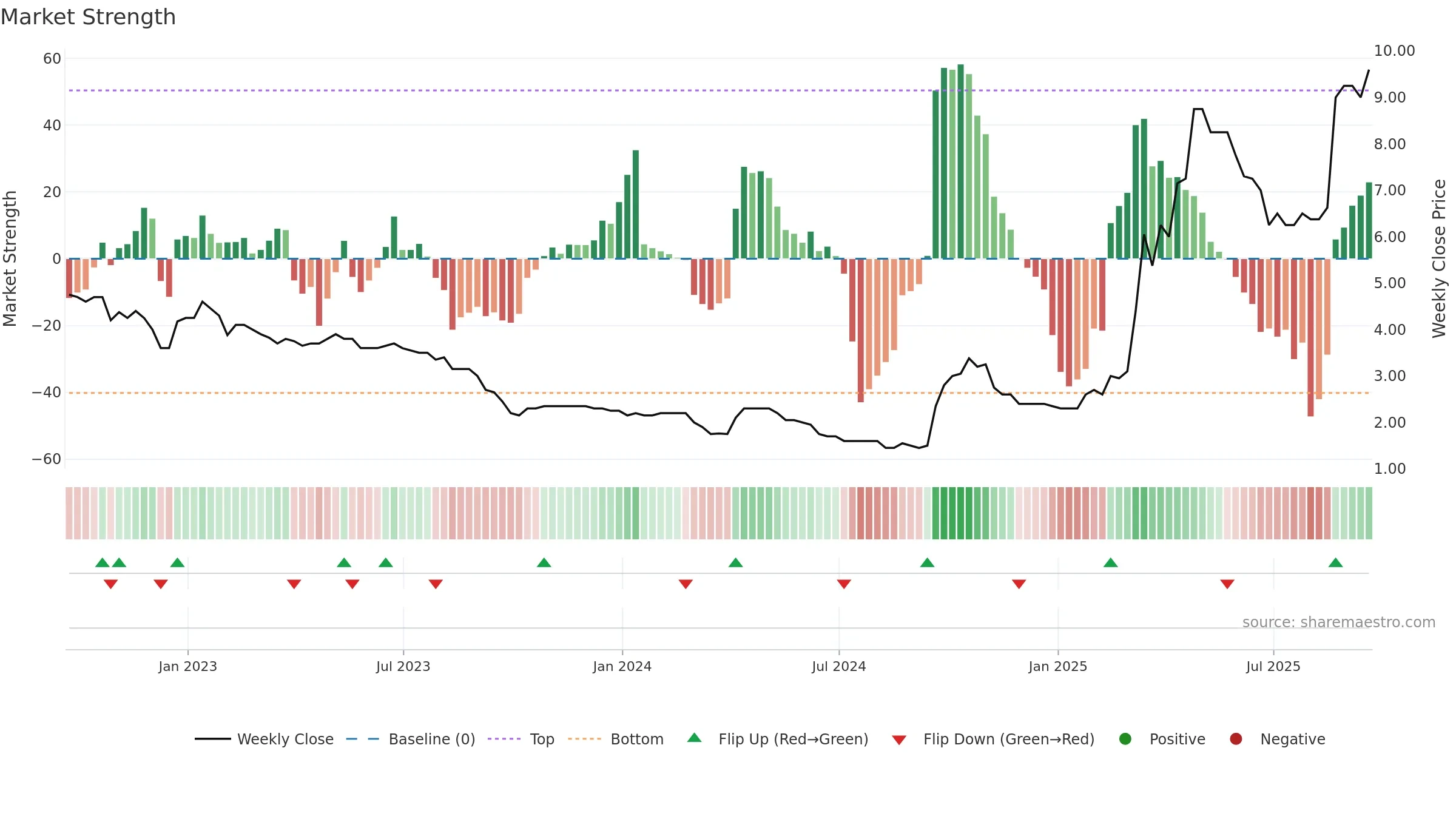Image resolution: width=1456 pixels, height=819 pixels.
Task: Select flip-up marker shortly after Jan 2025
Action: pos(1111,562)
